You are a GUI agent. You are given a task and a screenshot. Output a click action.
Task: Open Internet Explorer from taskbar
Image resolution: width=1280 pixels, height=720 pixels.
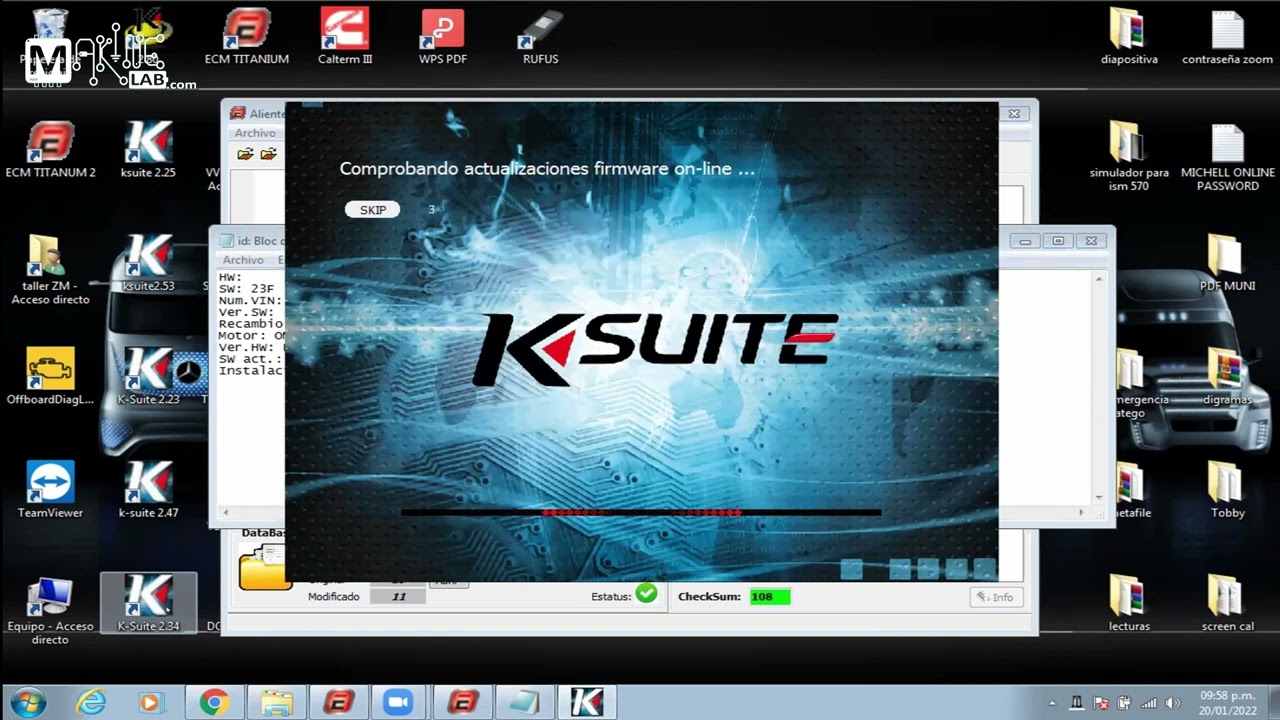click(91, 702)
